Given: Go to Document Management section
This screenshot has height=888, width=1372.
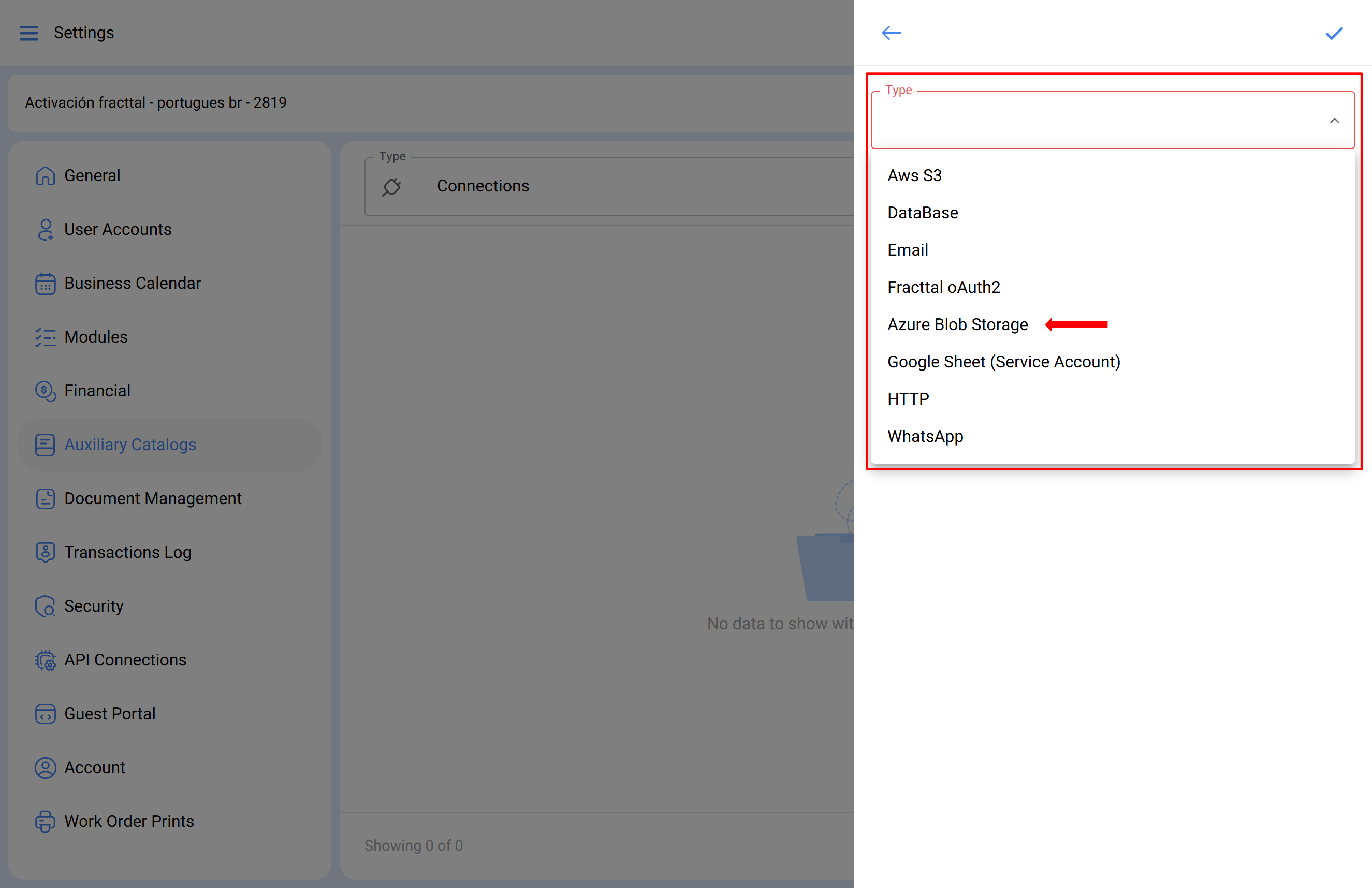Looking at the screenshot, I should [x=152, y=498].
